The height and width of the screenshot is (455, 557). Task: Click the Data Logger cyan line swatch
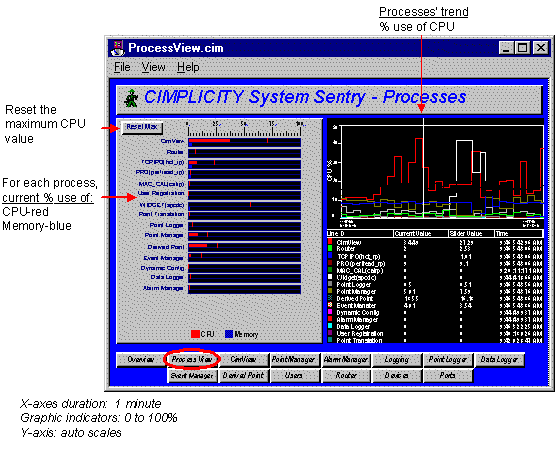click(330, 326)
